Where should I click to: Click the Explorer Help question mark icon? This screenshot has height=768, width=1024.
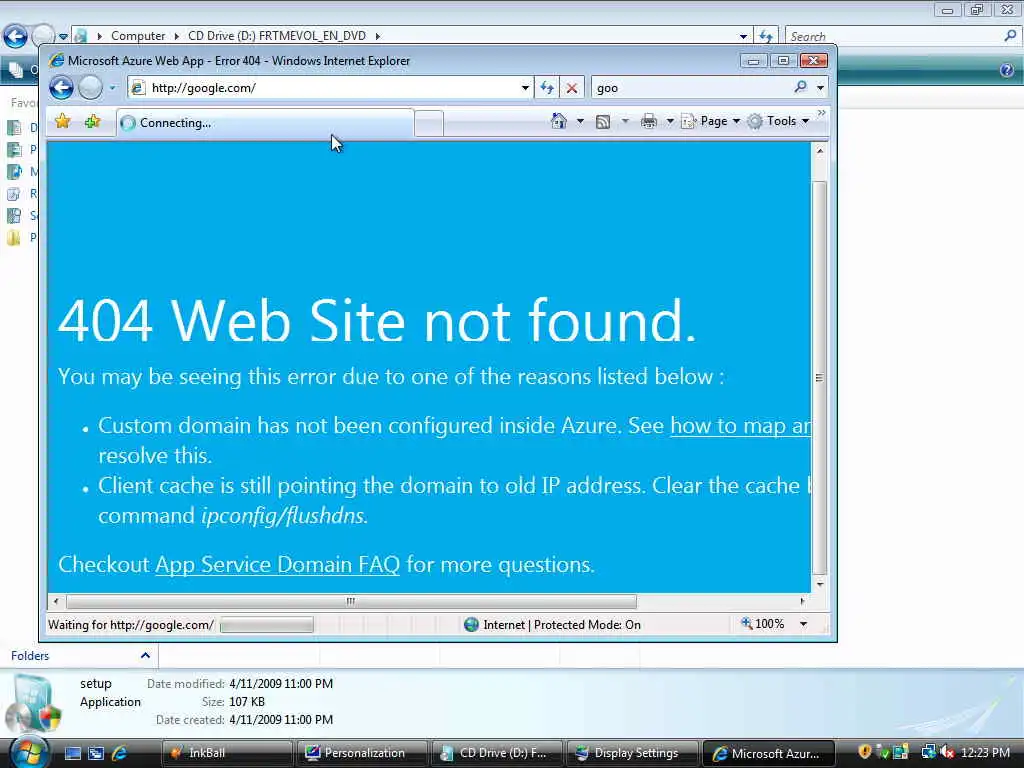1006,70
